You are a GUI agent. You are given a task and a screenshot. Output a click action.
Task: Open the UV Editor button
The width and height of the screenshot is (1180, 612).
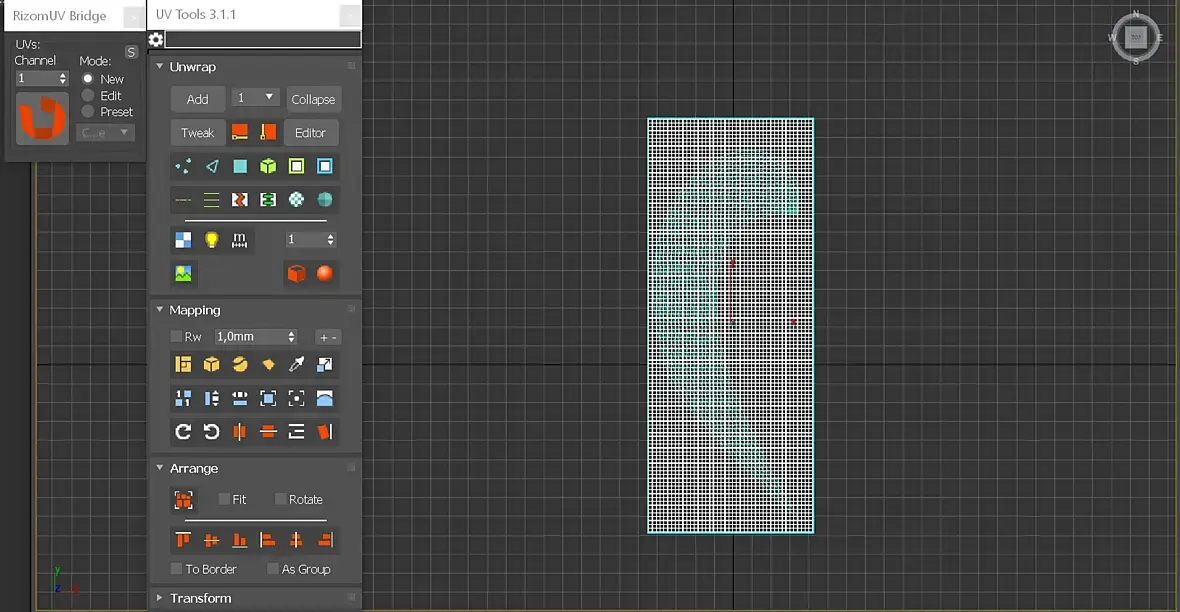pos(310,132)
